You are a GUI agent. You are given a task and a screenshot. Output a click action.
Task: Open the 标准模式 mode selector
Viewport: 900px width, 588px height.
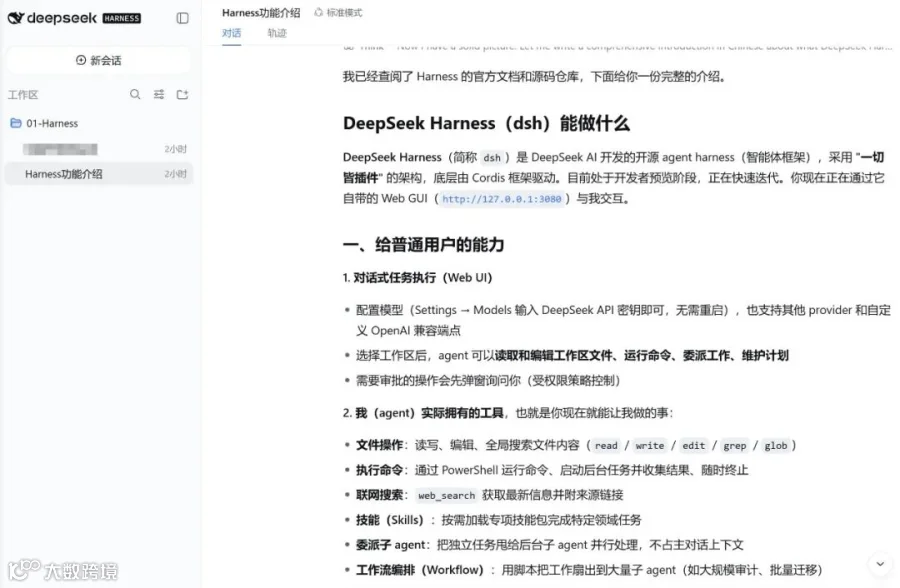tap(339, 13)
